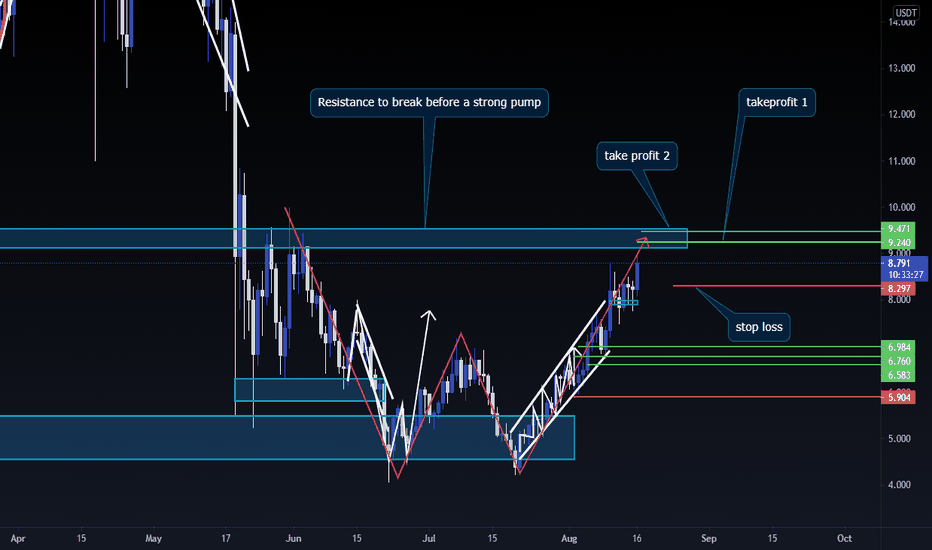Click the Sep date on time axis
Screen dimensions: 932x550
coord(709,539)
